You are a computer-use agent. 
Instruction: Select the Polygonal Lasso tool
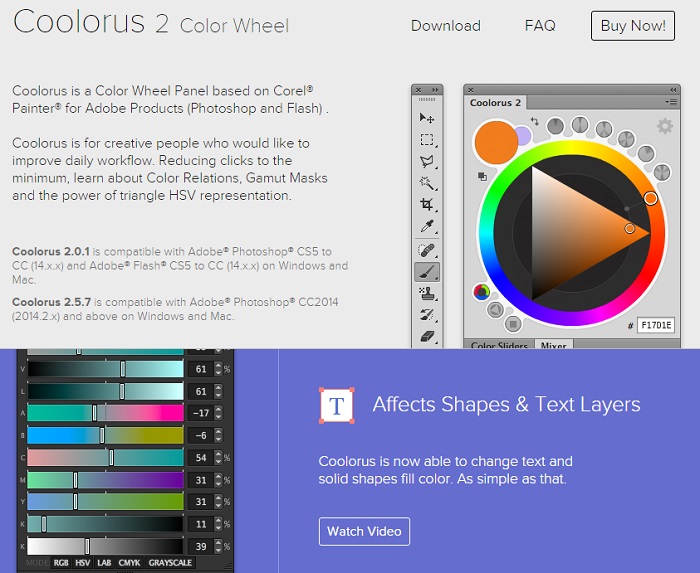(x=427, y=162)
